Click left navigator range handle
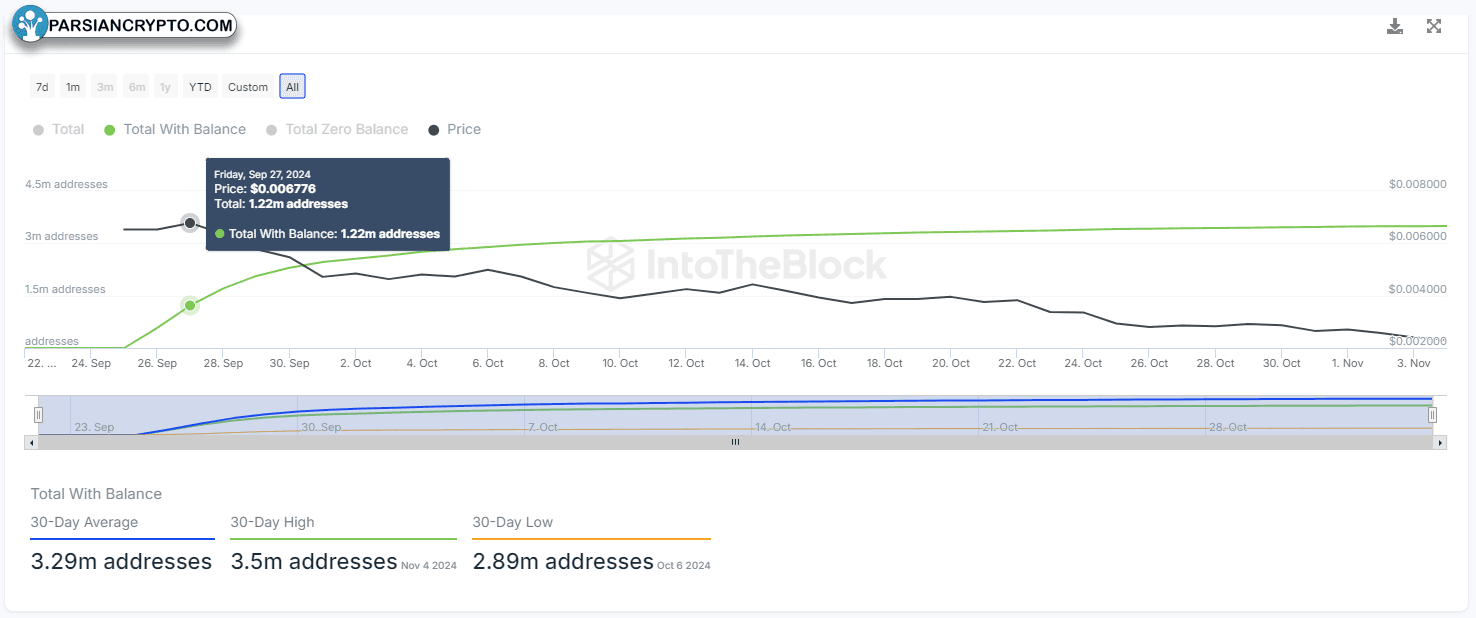This screenshot has height=618, width=1476. [x=39, y=414]
